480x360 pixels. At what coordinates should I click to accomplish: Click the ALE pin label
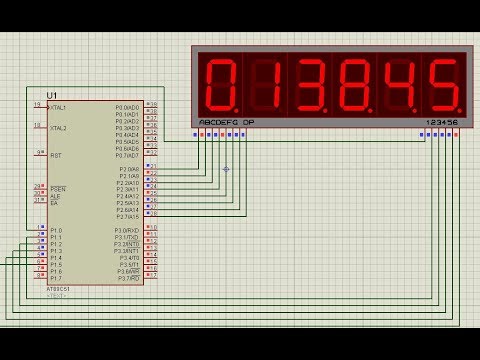[x=55, y=196]
